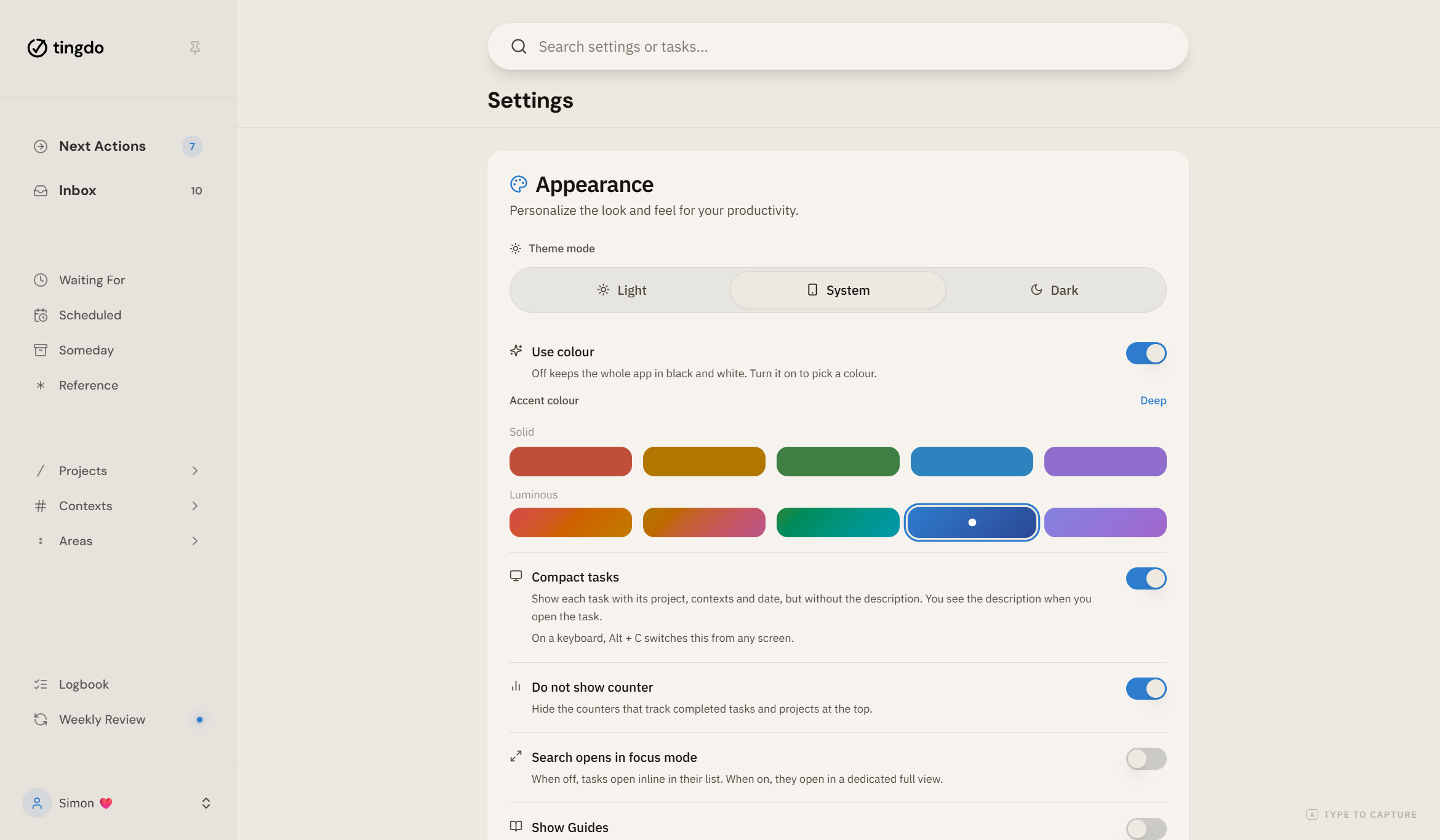
Task: Click the Scheduled calendar icon
Action: (41, 315)
